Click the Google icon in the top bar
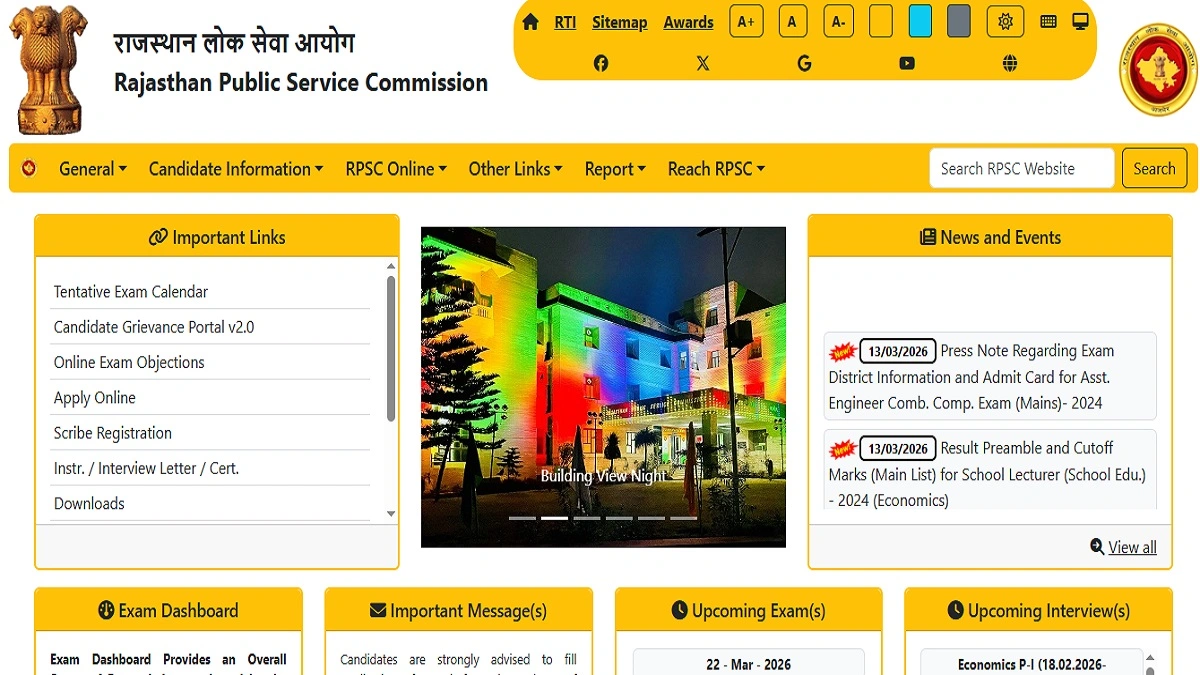 (x=804, y=62)
